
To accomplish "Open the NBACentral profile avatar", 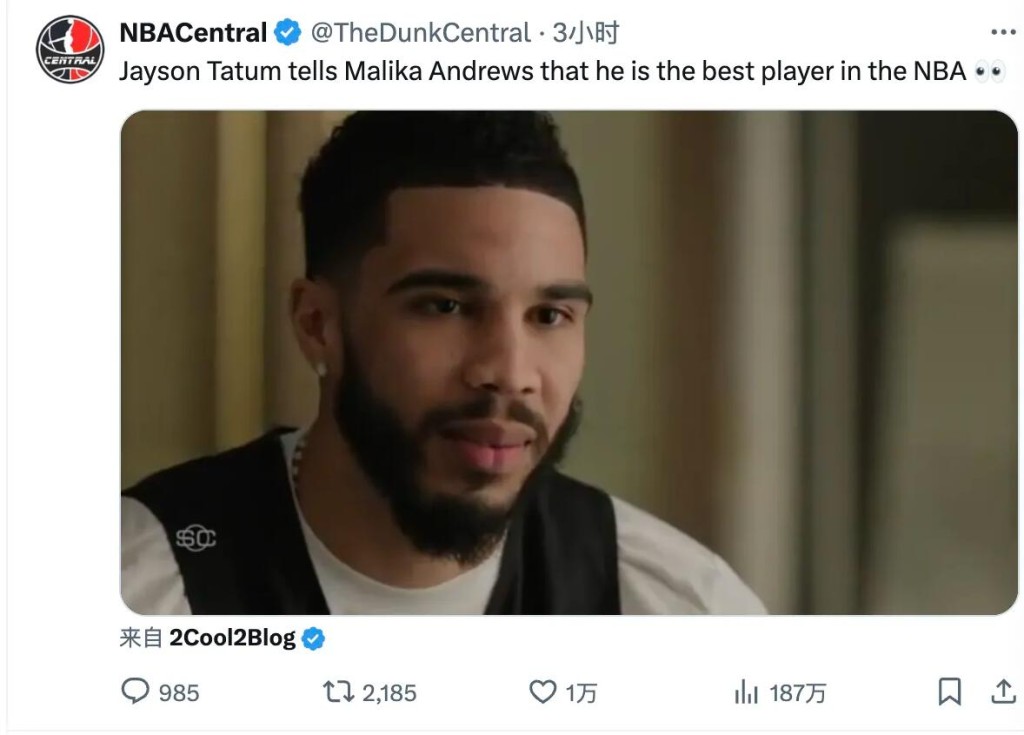I will click(x=70, y=49).
